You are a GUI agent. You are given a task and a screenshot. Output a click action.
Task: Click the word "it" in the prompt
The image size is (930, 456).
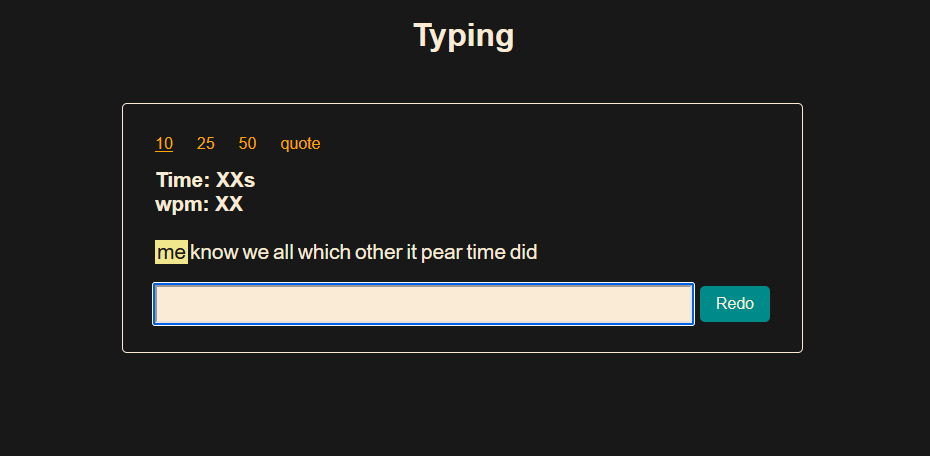(411, 253)
